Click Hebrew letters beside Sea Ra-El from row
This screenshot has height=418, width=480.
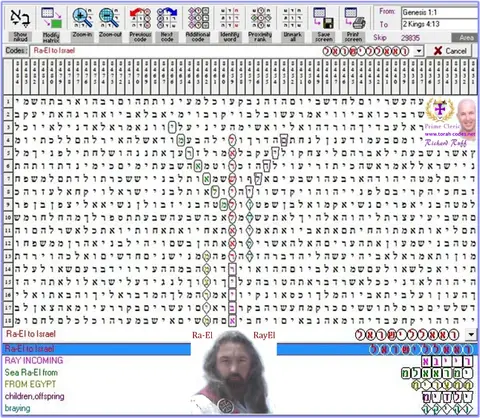coord(437,373)
